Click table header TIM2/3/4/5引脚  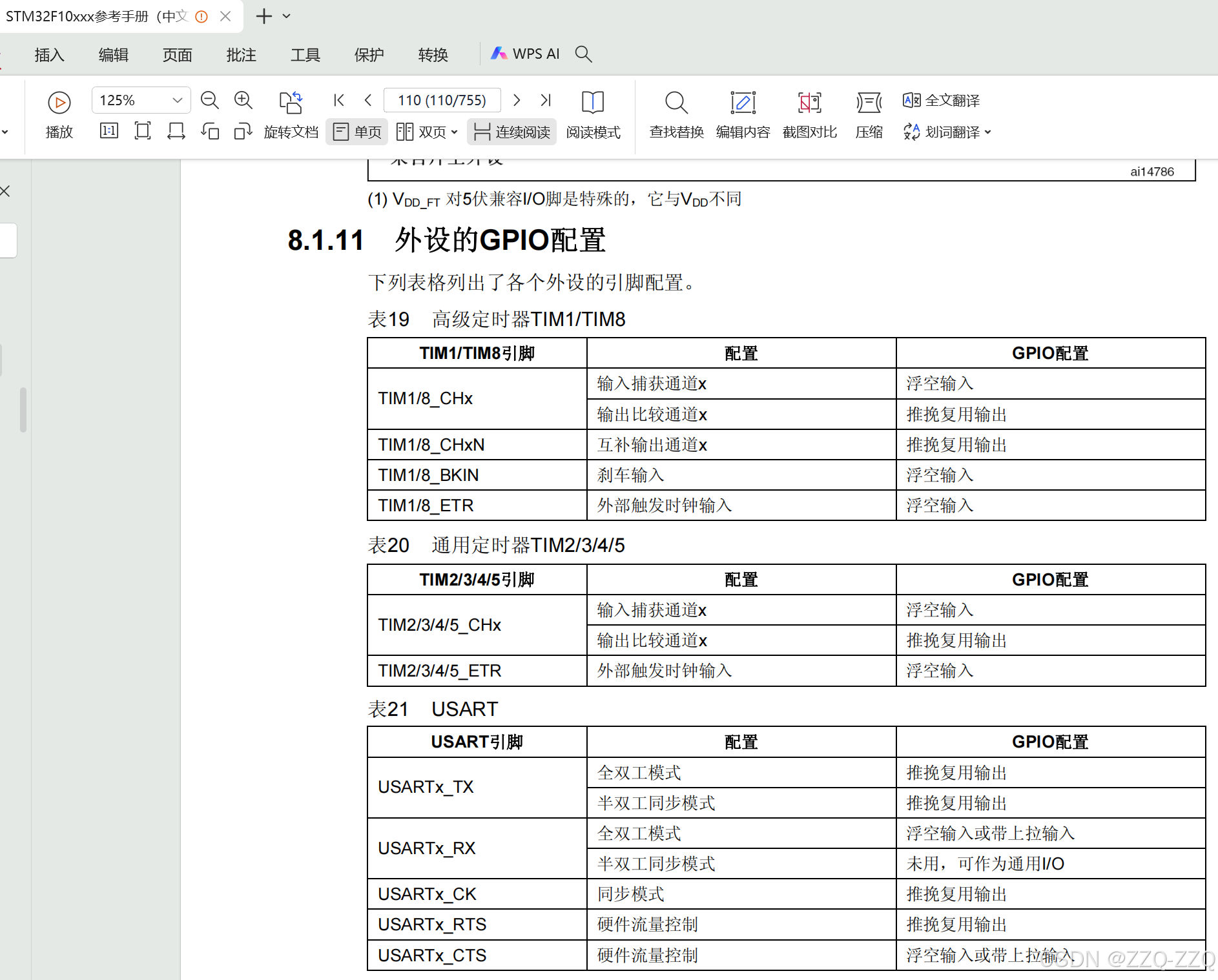click(477, 580)
